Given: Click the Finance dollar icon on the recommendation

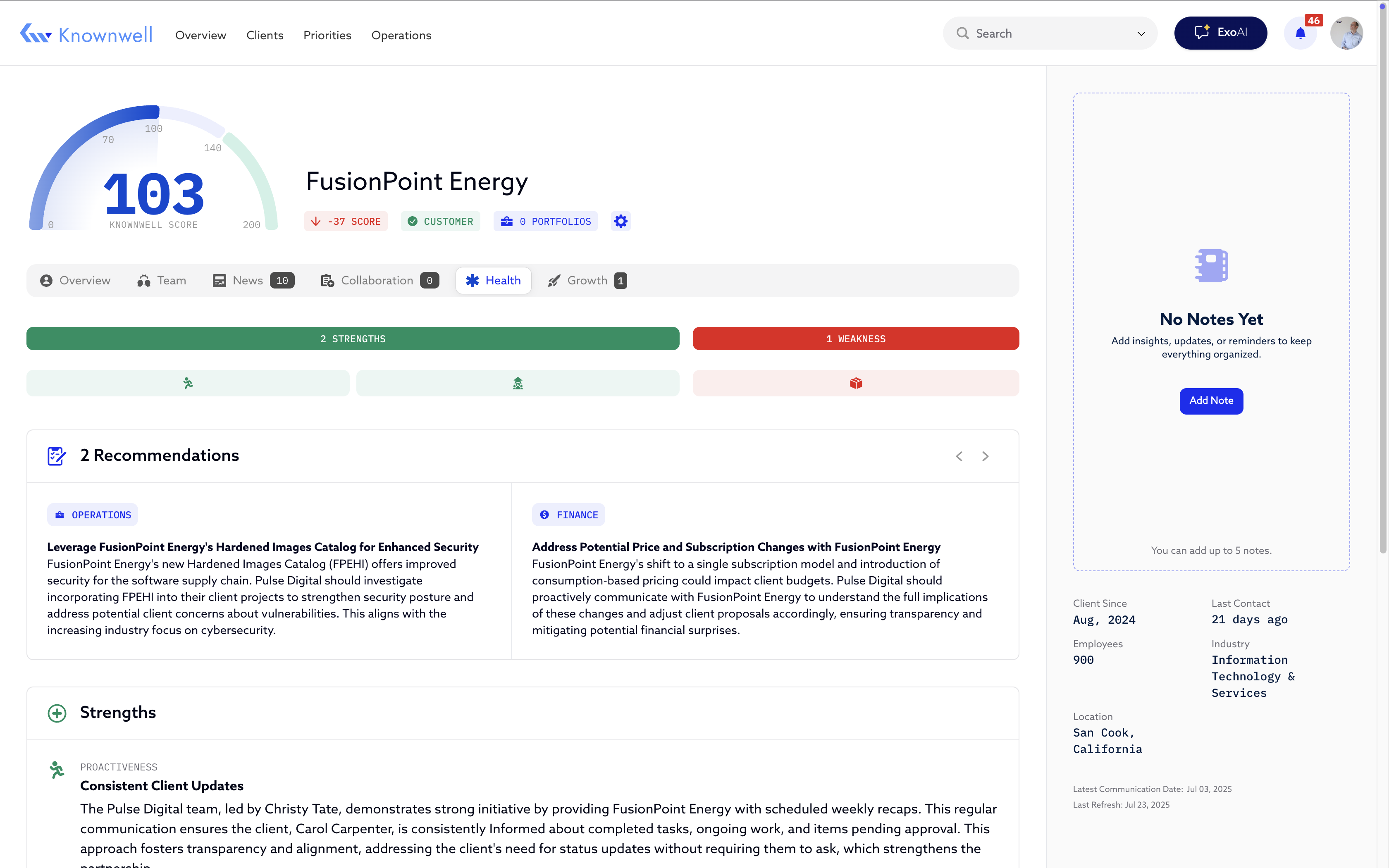Looking at the screenshot, I should (544, 514).
